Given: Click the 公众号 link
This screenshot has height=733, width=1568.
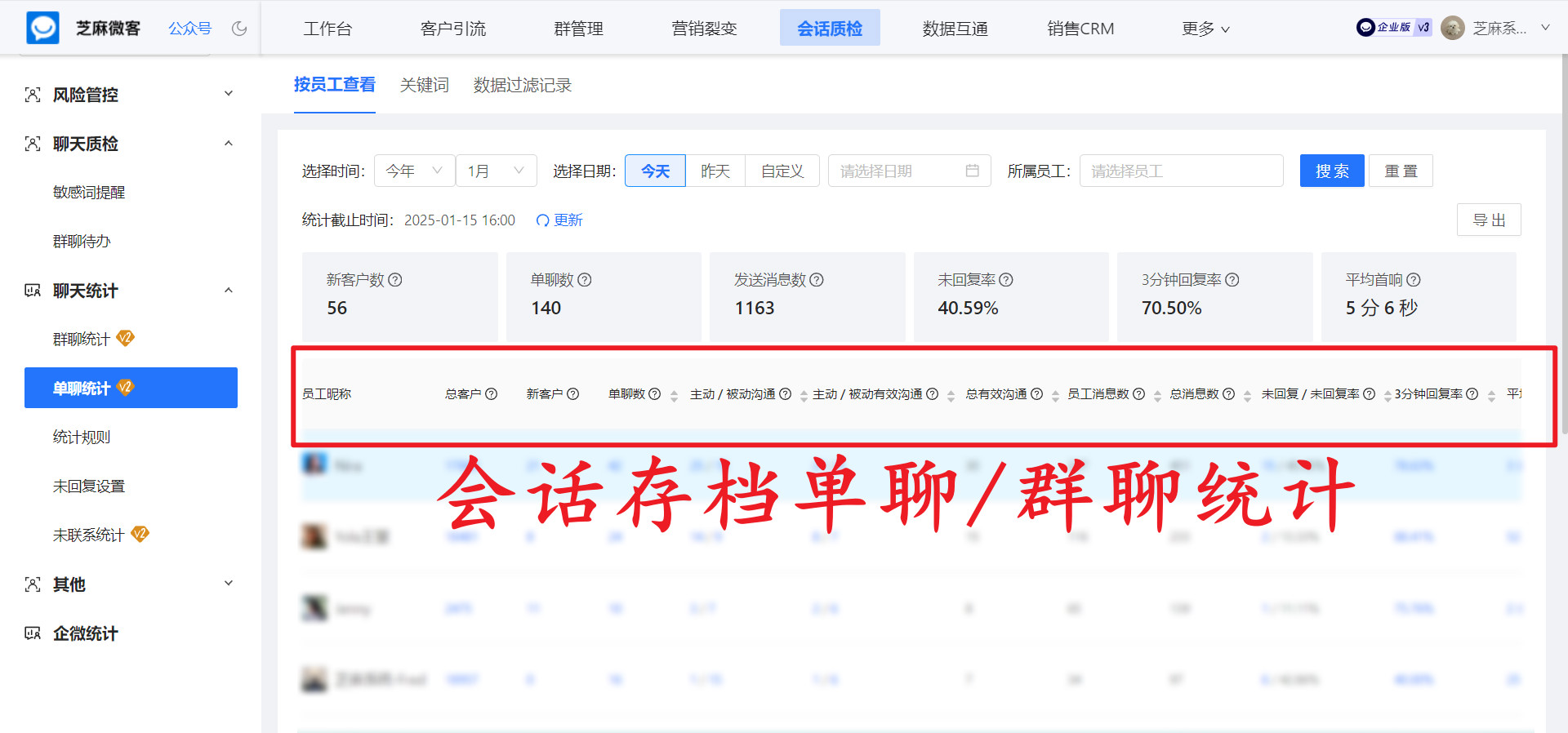Looking at the screenshot, I should [190, 29].
